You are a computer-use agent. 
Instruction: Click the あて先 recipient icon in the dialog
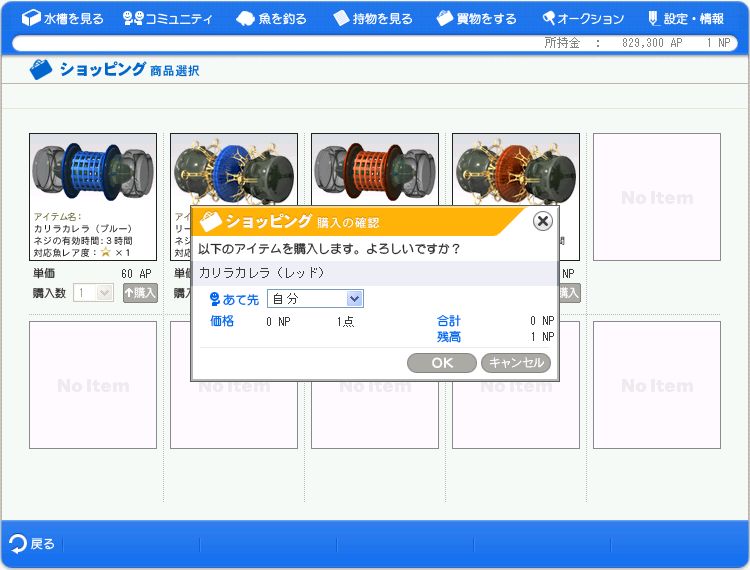click(214, 299)
